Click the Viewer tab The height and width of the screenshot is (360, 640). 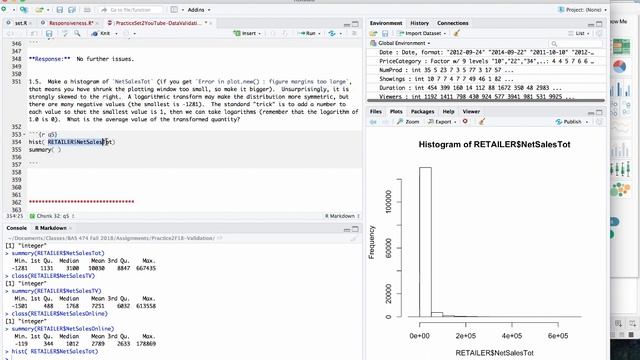click(471, 111)
